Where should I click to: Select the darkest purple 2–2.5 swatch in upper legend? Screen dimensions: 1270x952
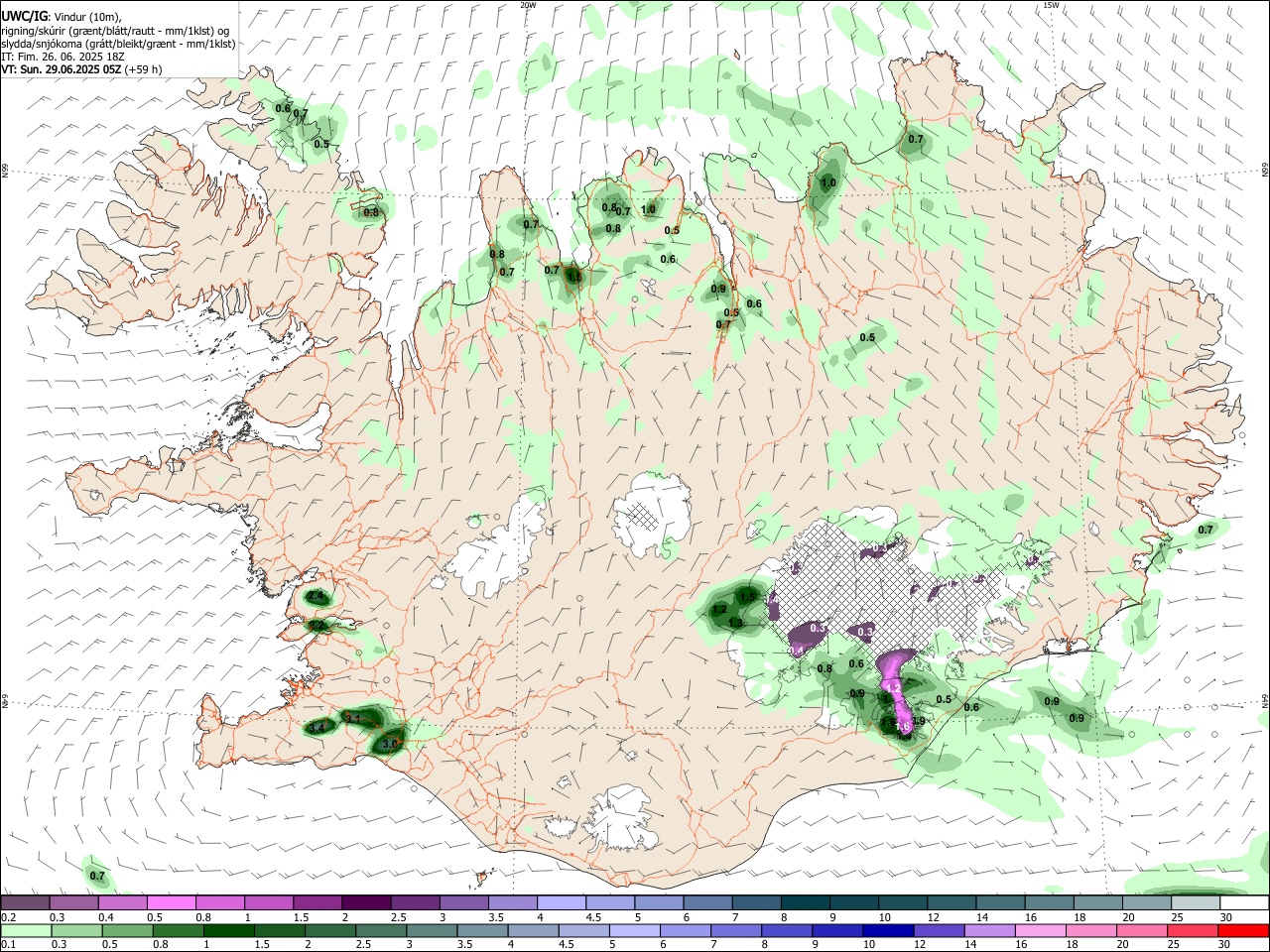(x=366, y=902)
